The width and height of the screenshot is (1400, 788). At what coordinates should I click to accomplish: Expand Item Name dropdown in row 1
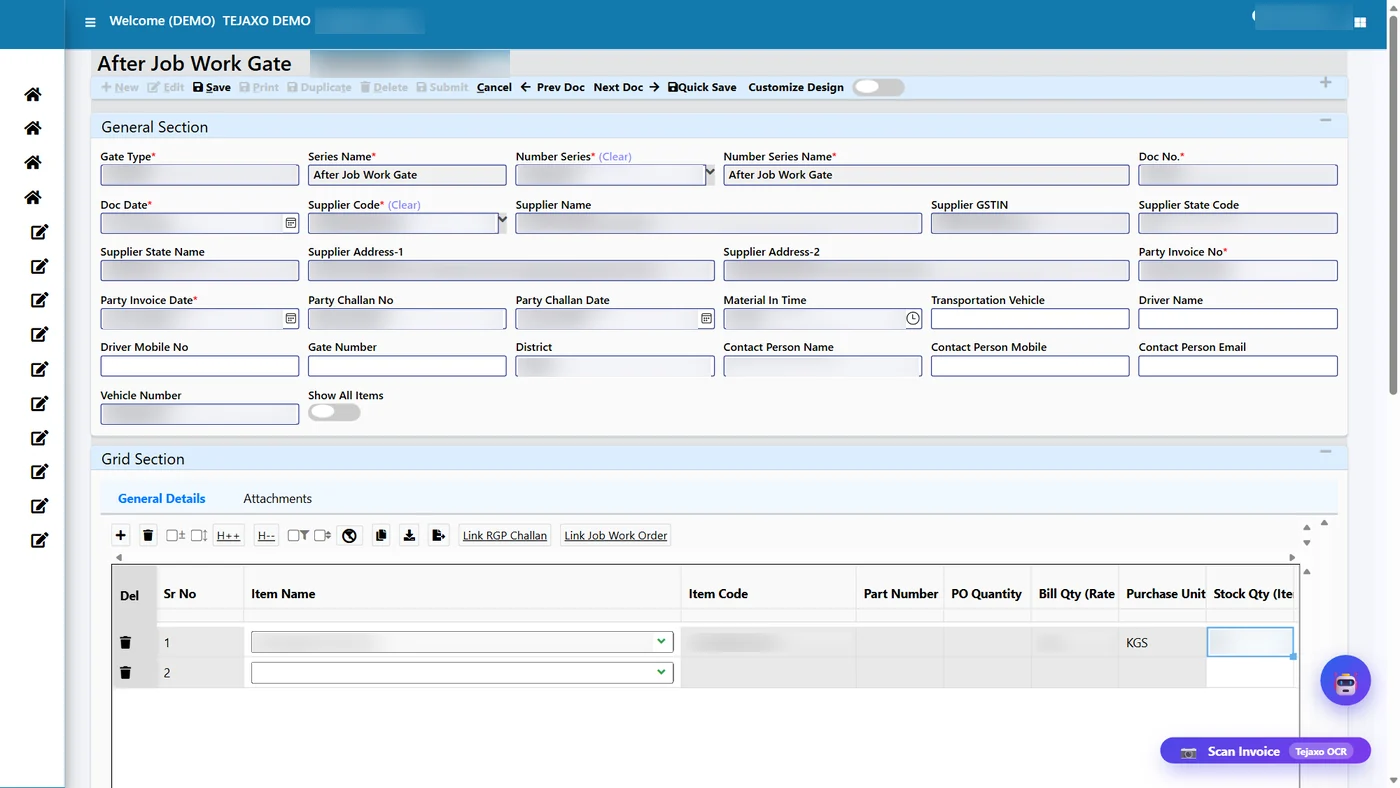click(661, 641)
